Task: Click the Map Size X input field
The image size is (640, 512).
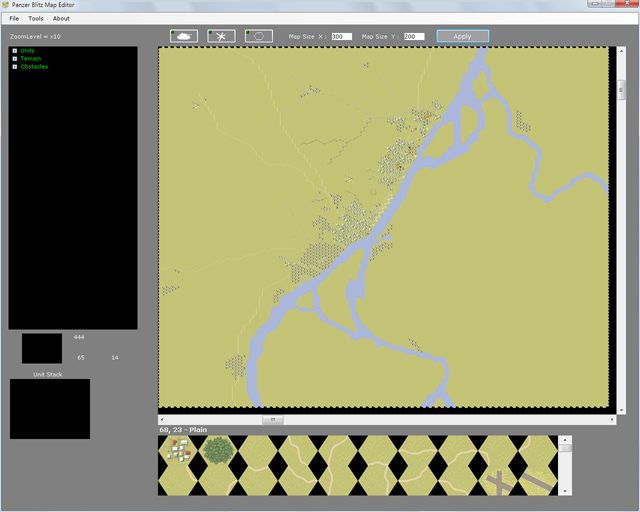Action: point(342,37)
